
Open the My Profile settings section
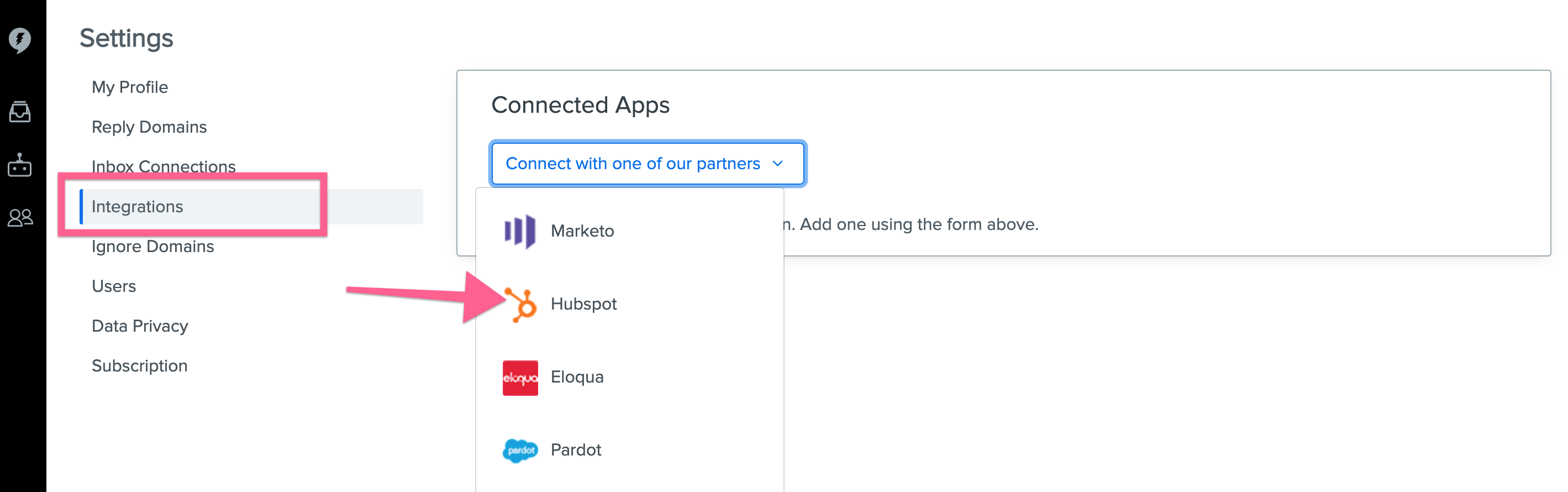[x=129, y=86]
